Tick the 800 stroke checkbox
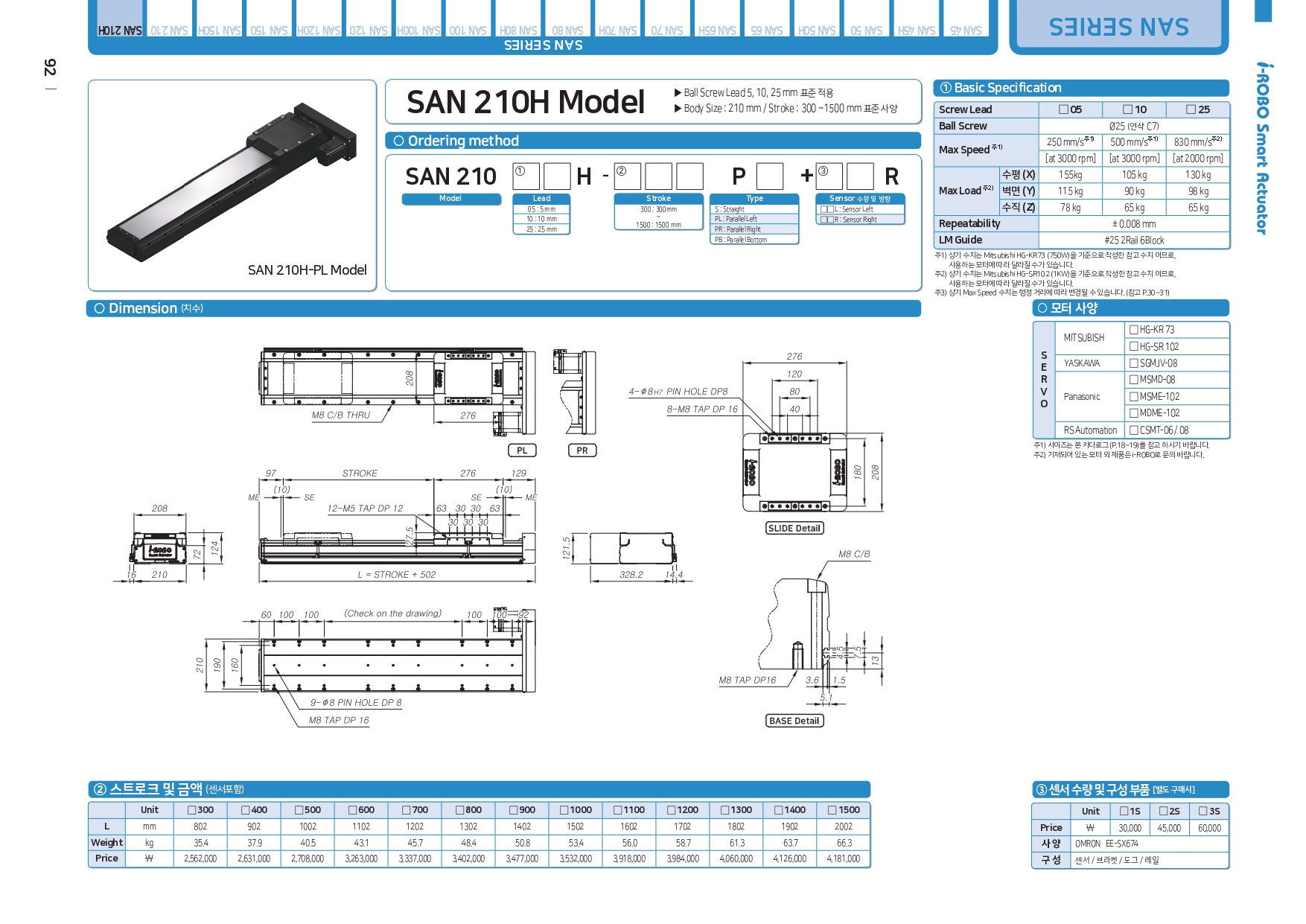The height and width of the screenshot is (924, 1306). coord(460,810)
